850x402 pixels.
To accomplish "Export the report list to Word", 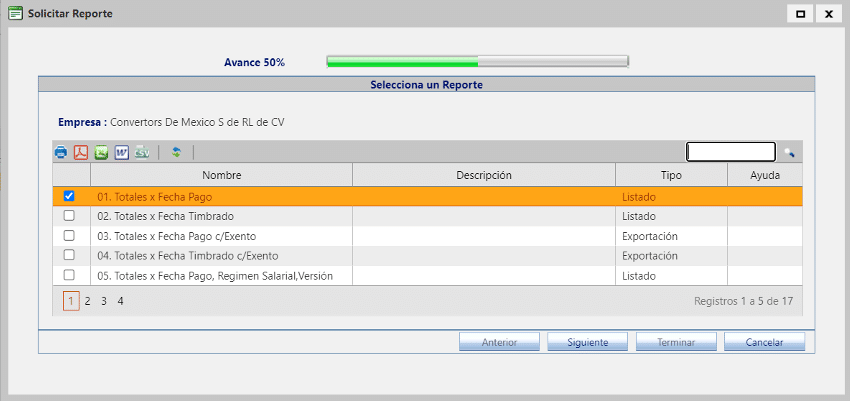I will point(121,153).
